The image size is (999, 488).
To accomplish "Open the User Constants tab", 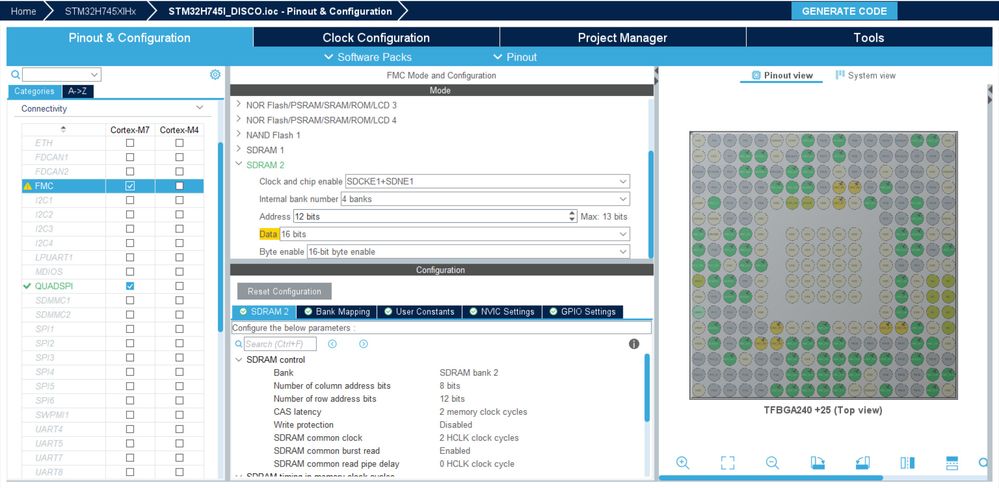I will click(x=420, y=312).
